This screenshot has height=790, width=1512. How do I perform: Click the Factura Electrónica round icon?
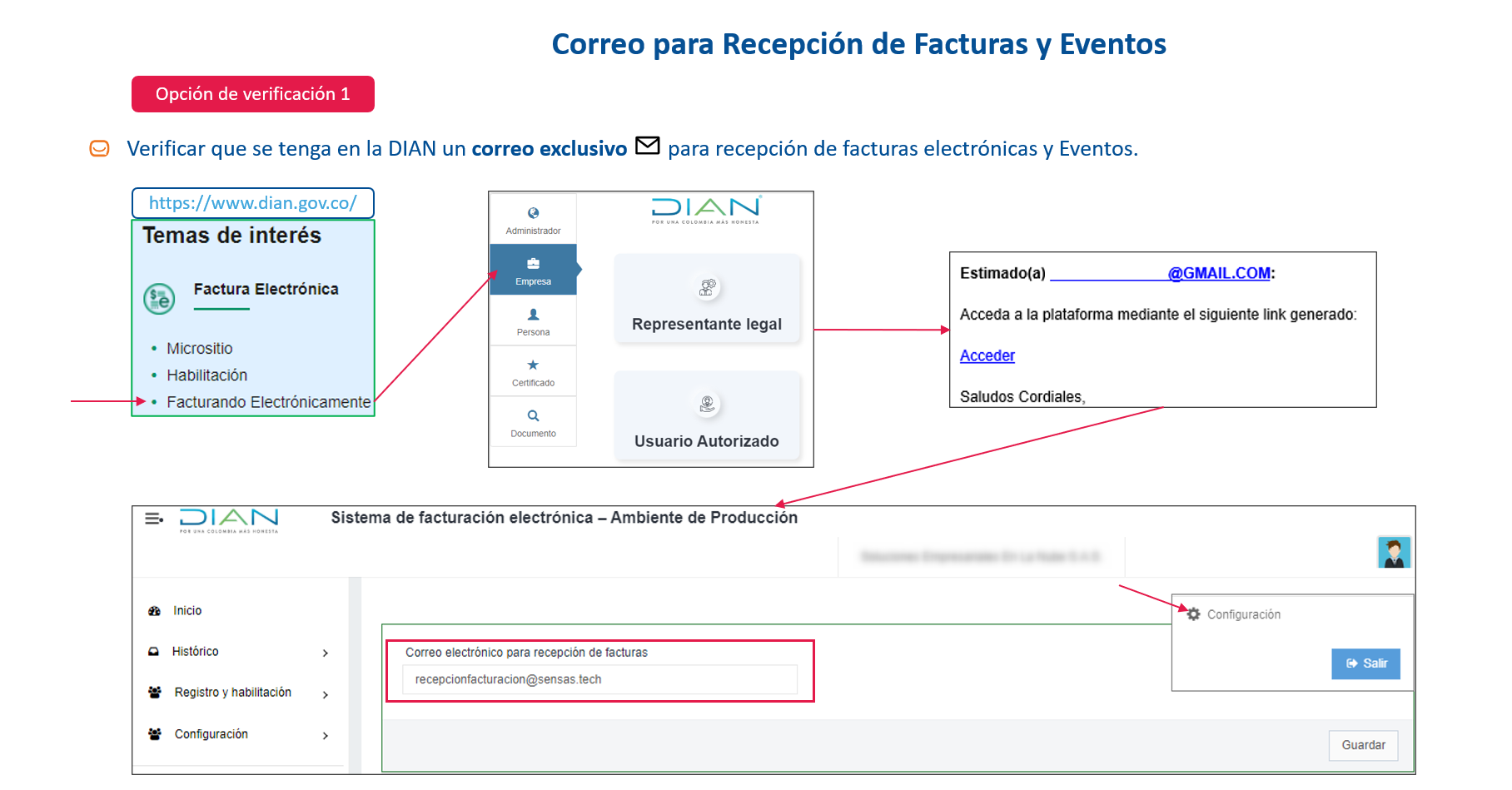(x=159, y=298)
